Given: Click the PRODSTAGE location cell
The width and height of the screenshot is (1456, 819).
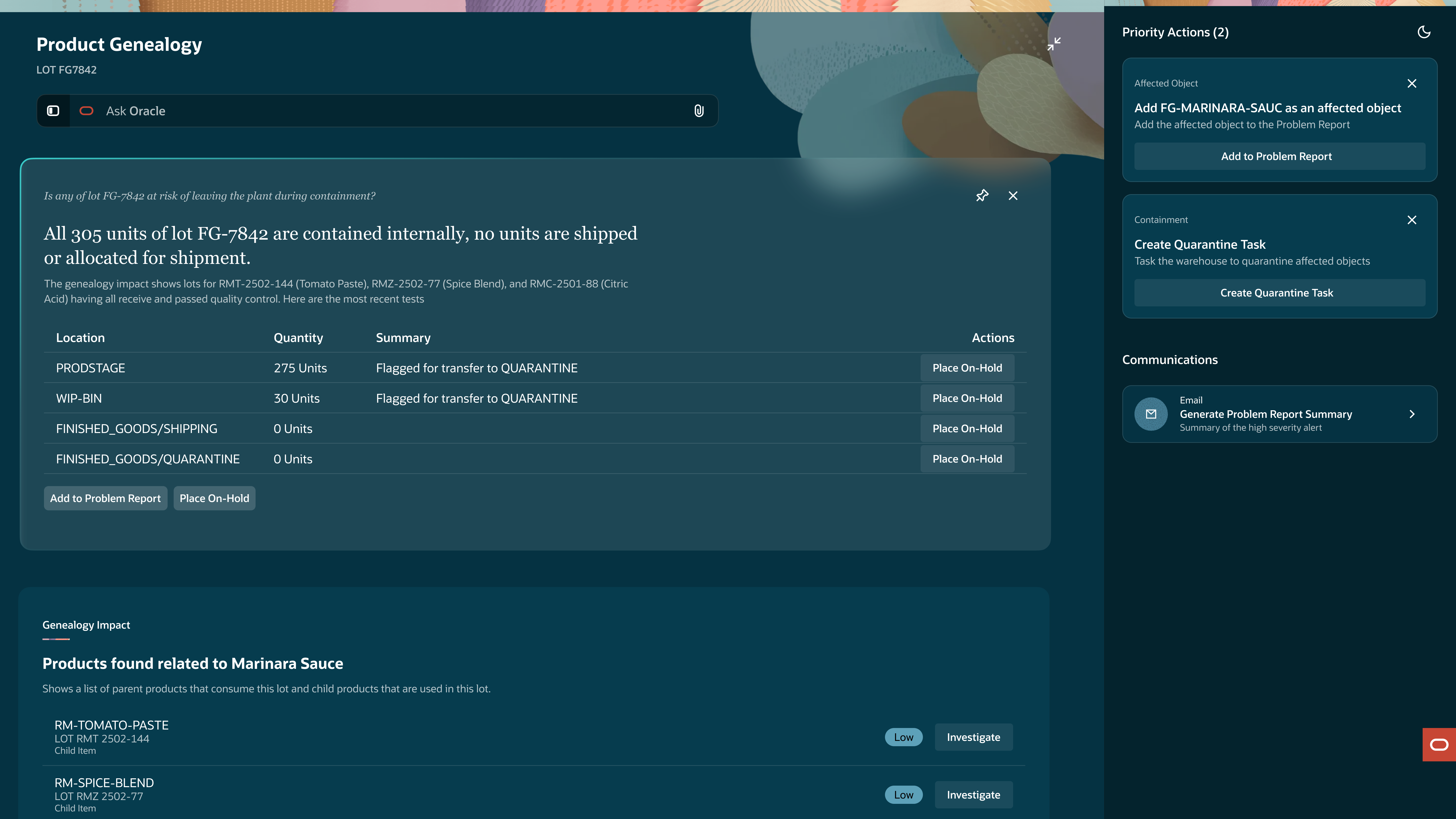Looking at the screenshot, I should pyautogui.click(x=90, y=368).
